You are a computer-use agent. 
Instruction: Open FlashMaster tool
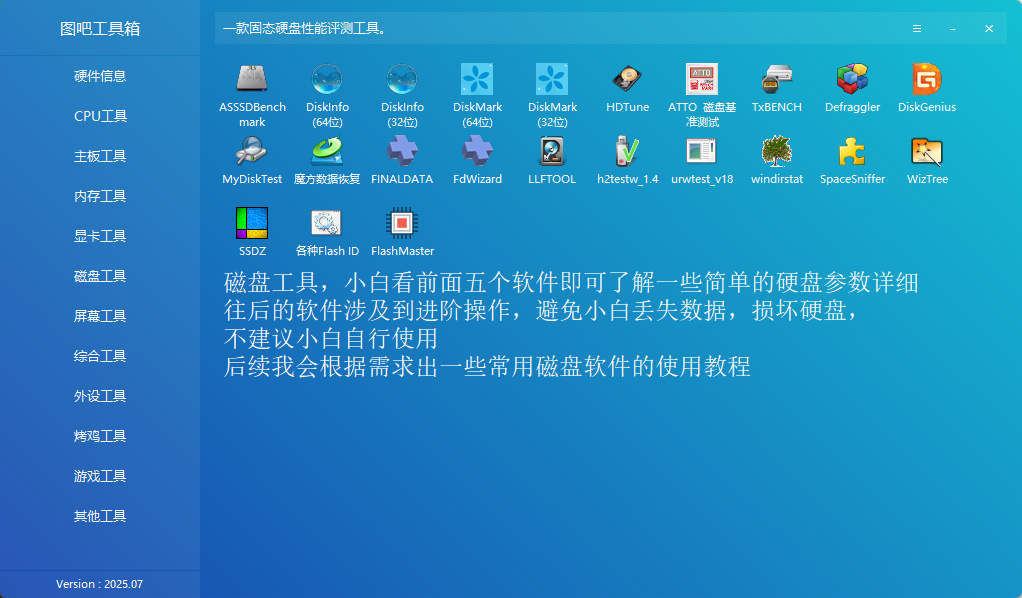pos(402,232)
